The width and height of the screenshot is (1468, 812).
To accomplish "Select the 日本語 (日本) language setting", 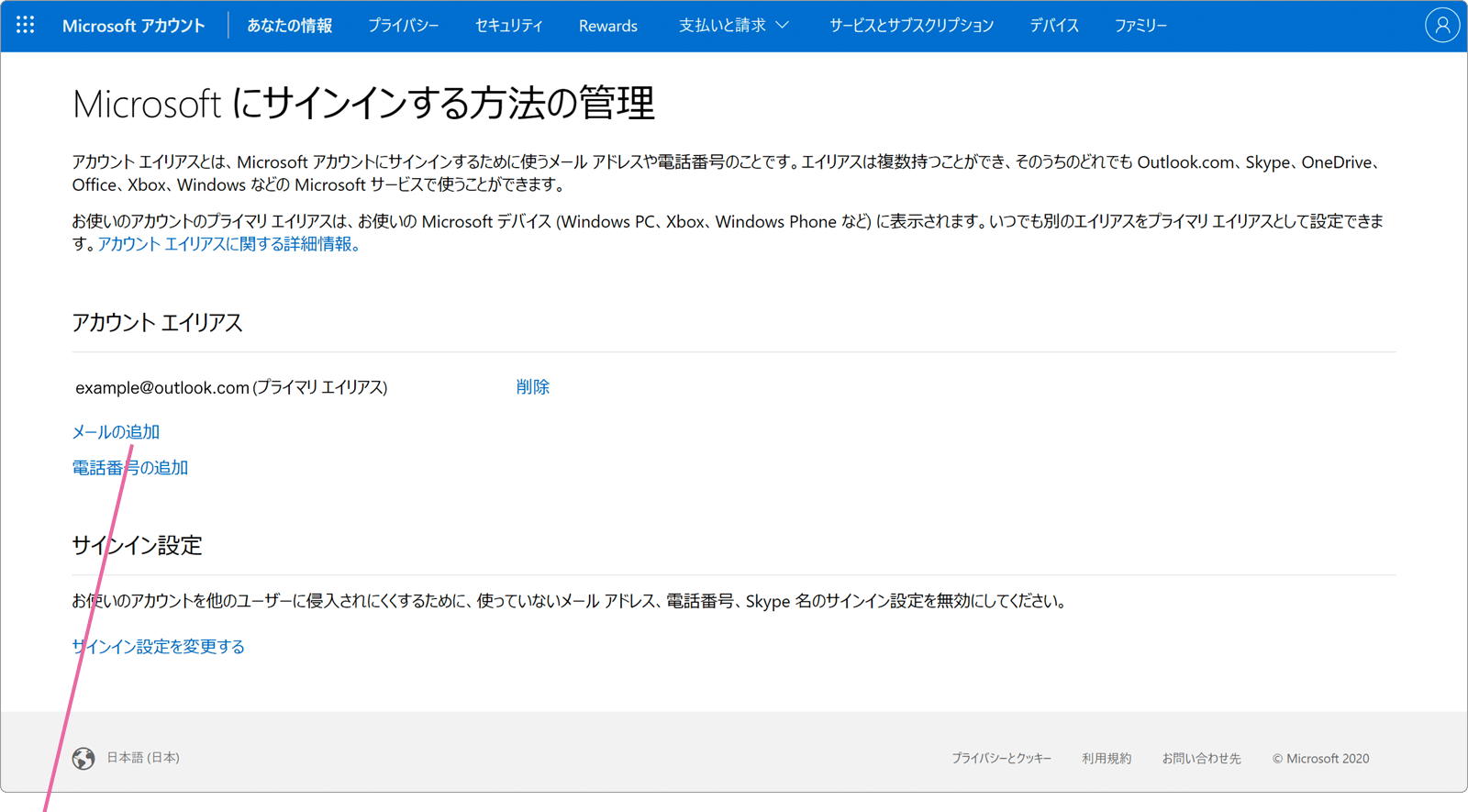I will 143,758.
